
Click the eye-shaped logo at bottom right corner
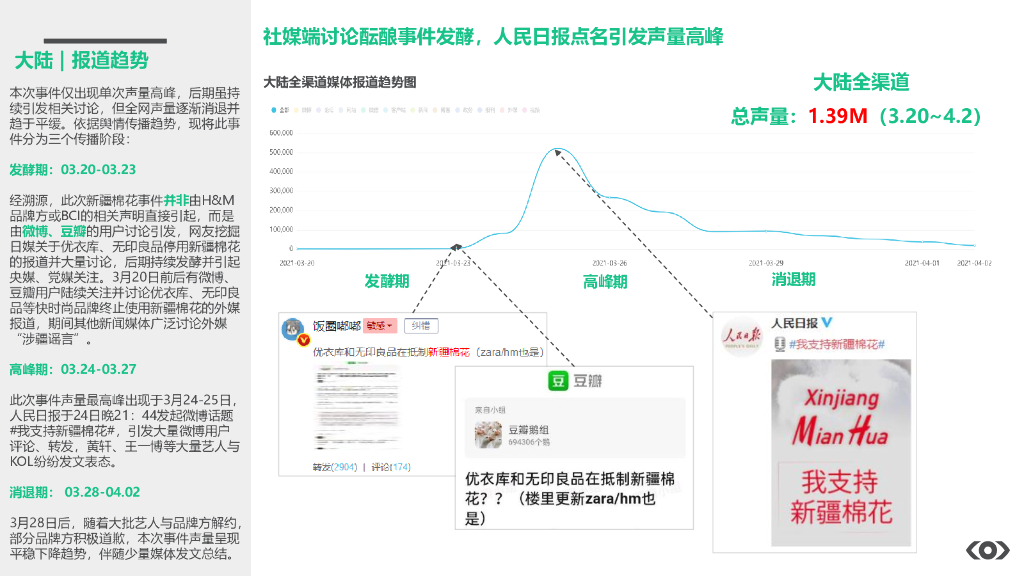(987, 551)
